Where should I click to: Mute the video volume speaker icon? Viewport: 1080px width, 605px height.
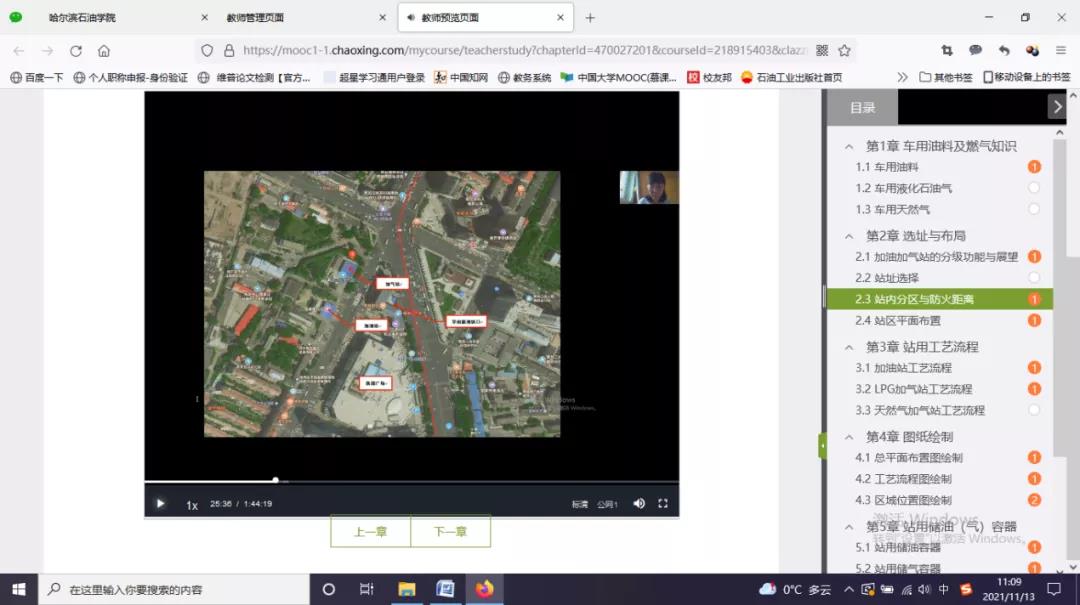click(x=639, y=504)
